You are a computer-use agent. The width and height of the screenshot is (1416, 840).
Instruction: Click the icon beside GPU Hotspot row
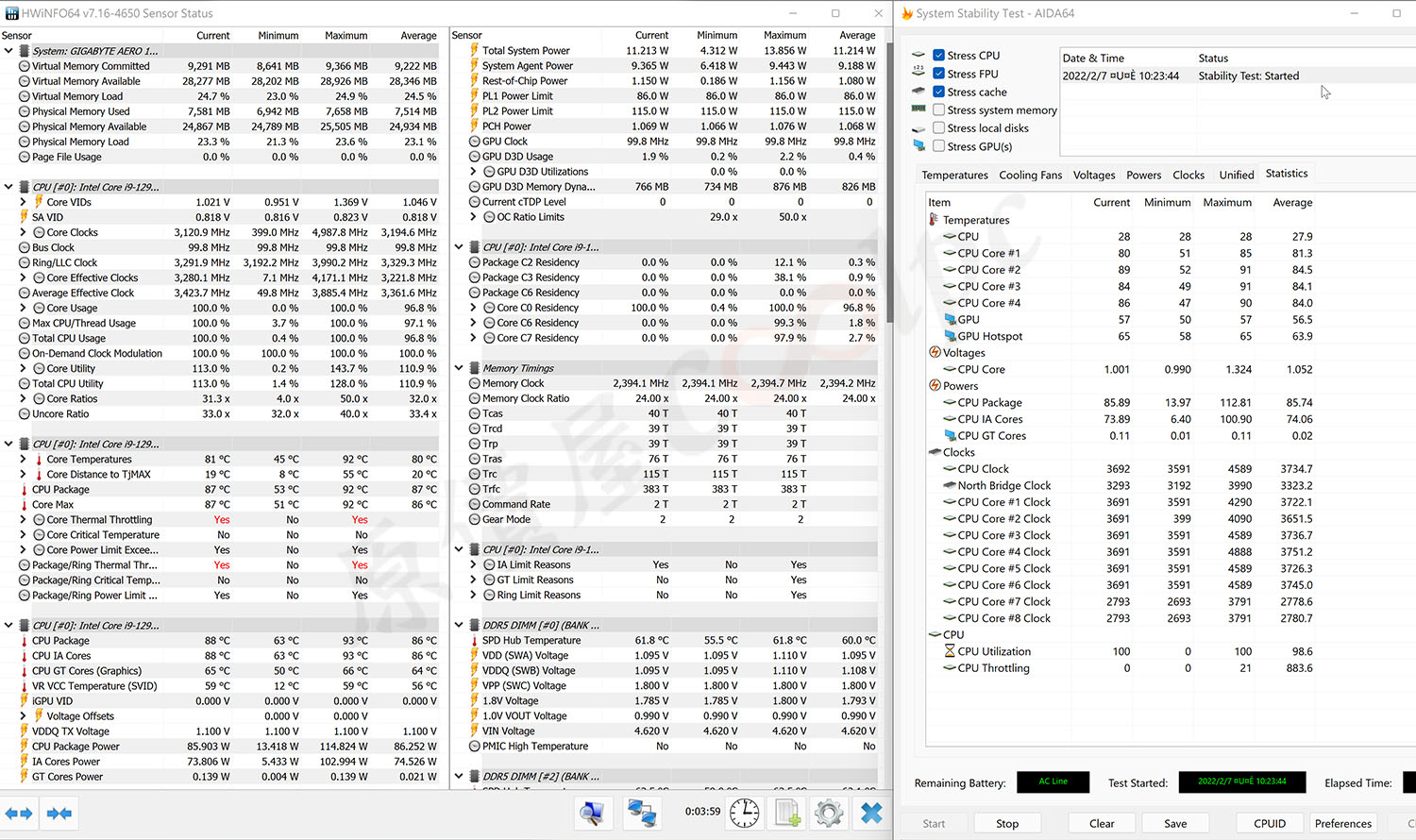click(950, 336)
